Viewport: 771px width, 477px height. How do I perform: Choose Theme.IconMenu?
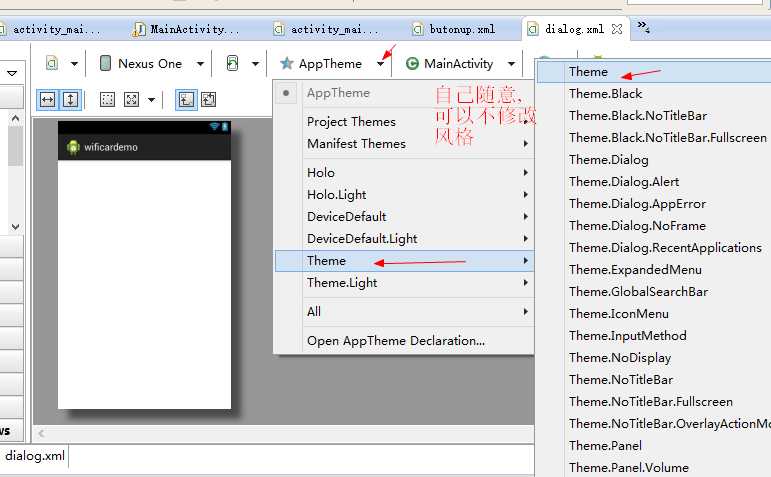click(654, 314)
